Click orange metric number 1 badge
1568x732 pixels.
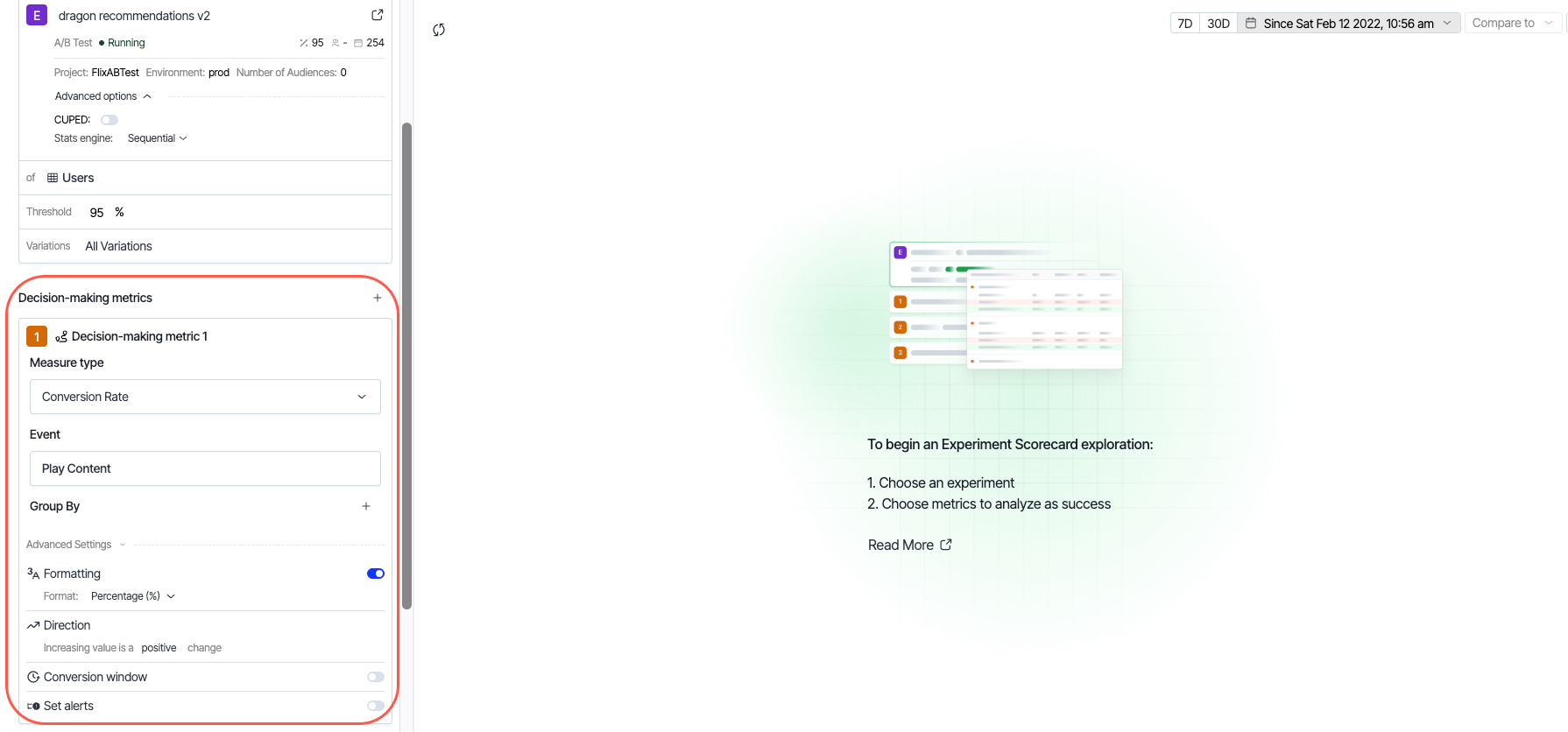point(37,336)
